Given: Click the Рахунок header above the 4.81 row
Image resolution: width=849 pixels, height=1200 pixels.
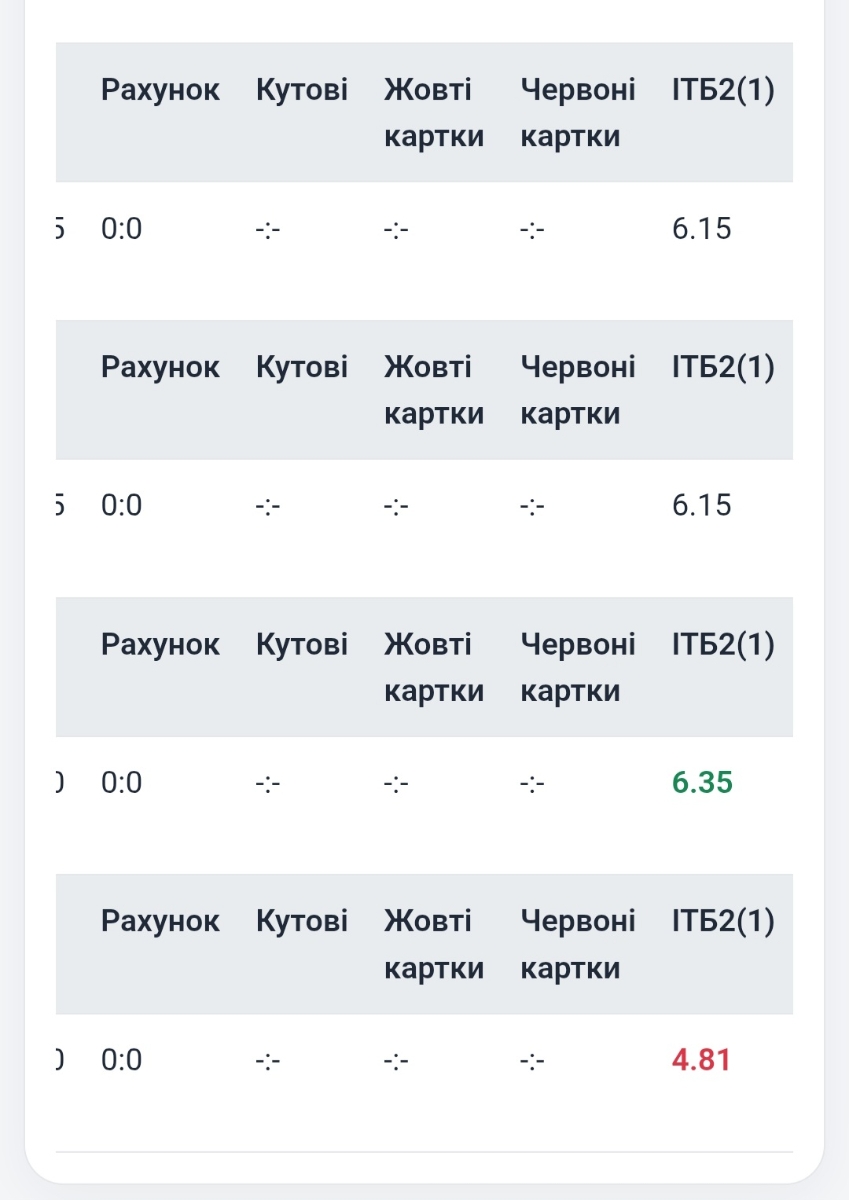Looking at the screenshot, I should tap(160, 921).
